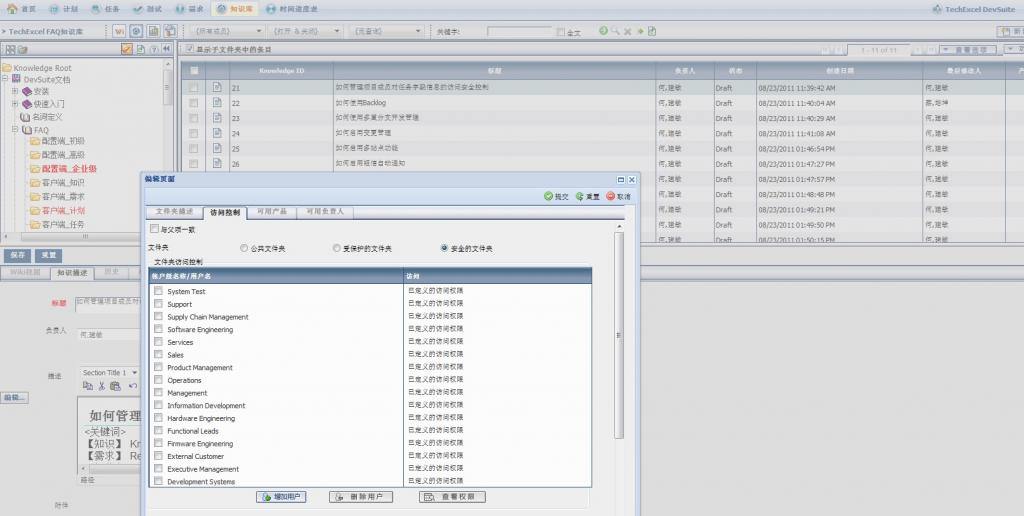Viewport: 1024px width, 516px height.
Task: Click the 重置 reset icon in dialog
Action: [579, 197]
